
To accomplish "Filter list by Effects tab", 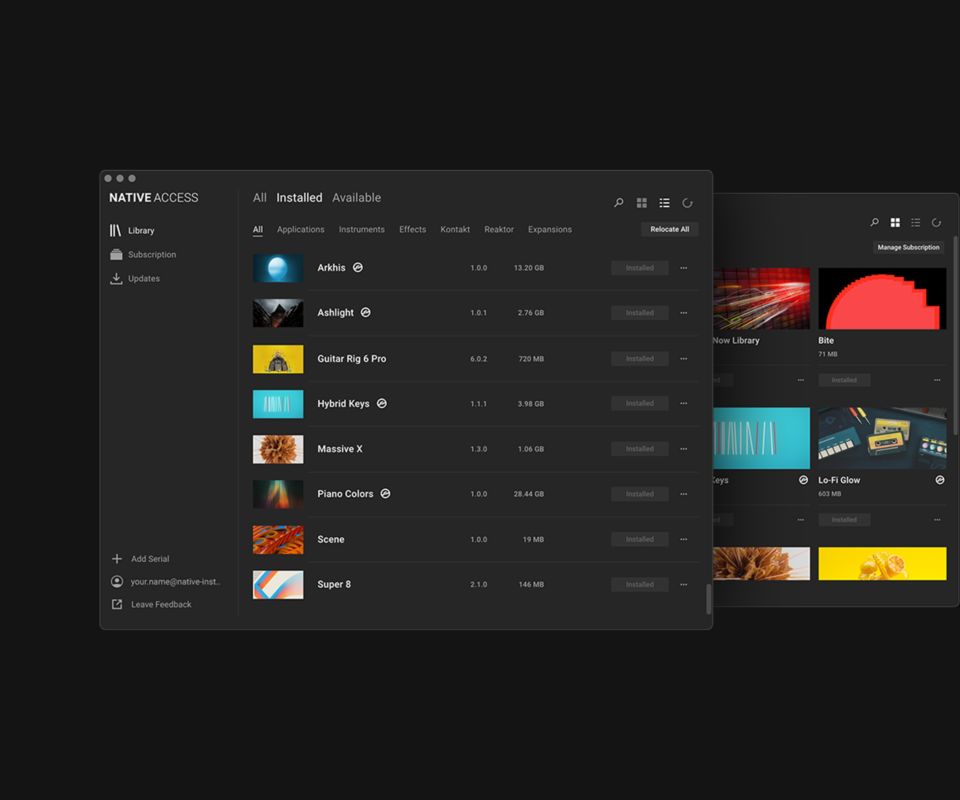I will tap(412, 230).
